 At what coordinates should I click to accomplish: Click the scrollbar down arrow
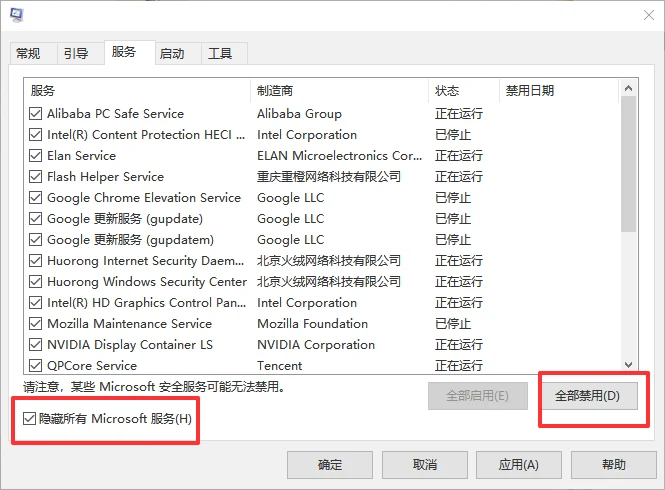(629, 365)
